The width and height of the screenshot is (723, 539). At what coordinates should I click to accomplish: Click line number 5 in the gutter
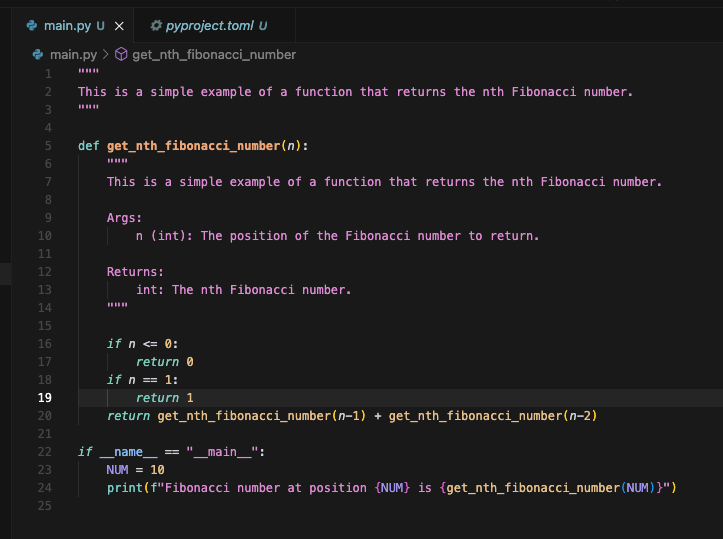(47, 146)
